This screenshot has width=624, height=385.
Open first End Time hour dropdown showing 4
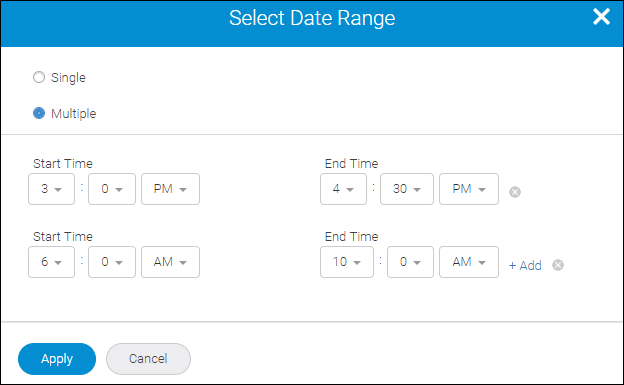coord(343,189)
